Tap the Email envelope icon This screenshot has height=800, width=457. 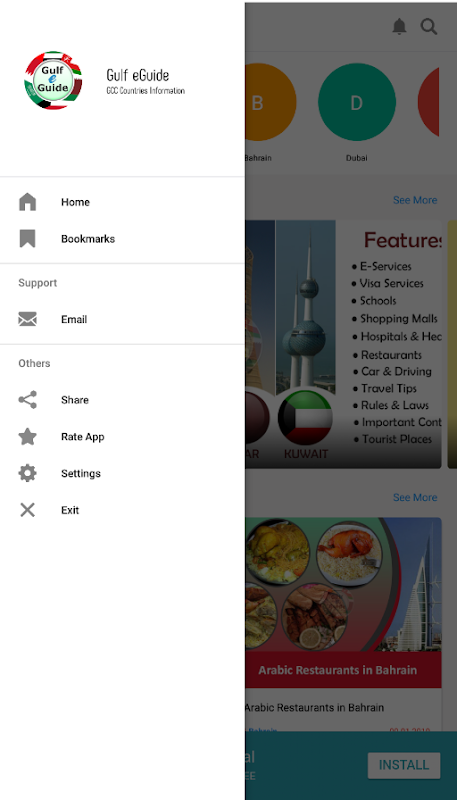coord(28,319)
